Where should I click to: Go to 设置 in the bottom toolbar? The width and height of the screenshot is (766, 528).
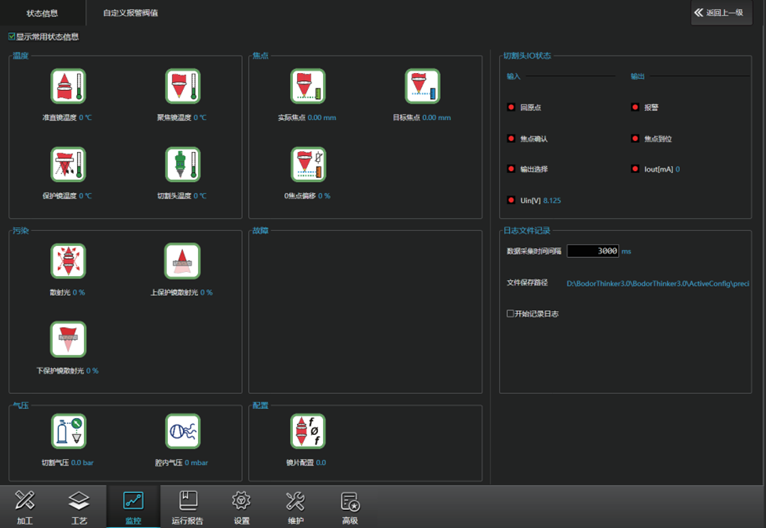241,506
